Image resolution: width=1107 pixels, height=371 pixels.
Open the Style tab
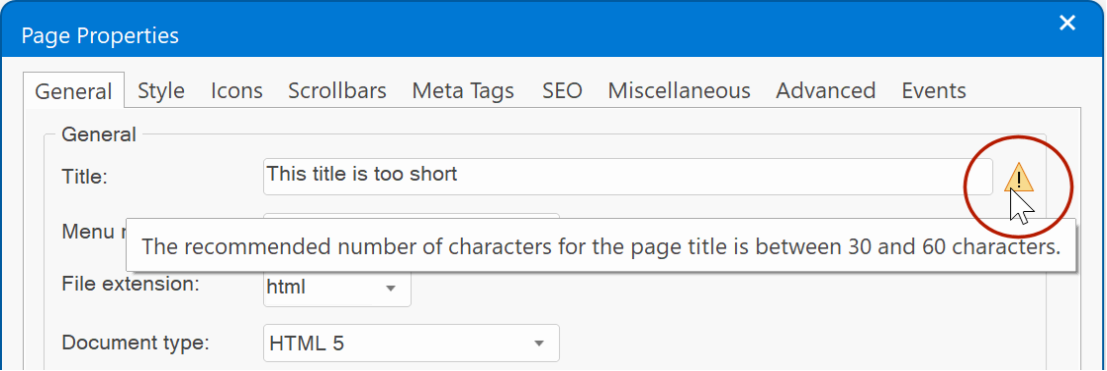pos(161,90)
